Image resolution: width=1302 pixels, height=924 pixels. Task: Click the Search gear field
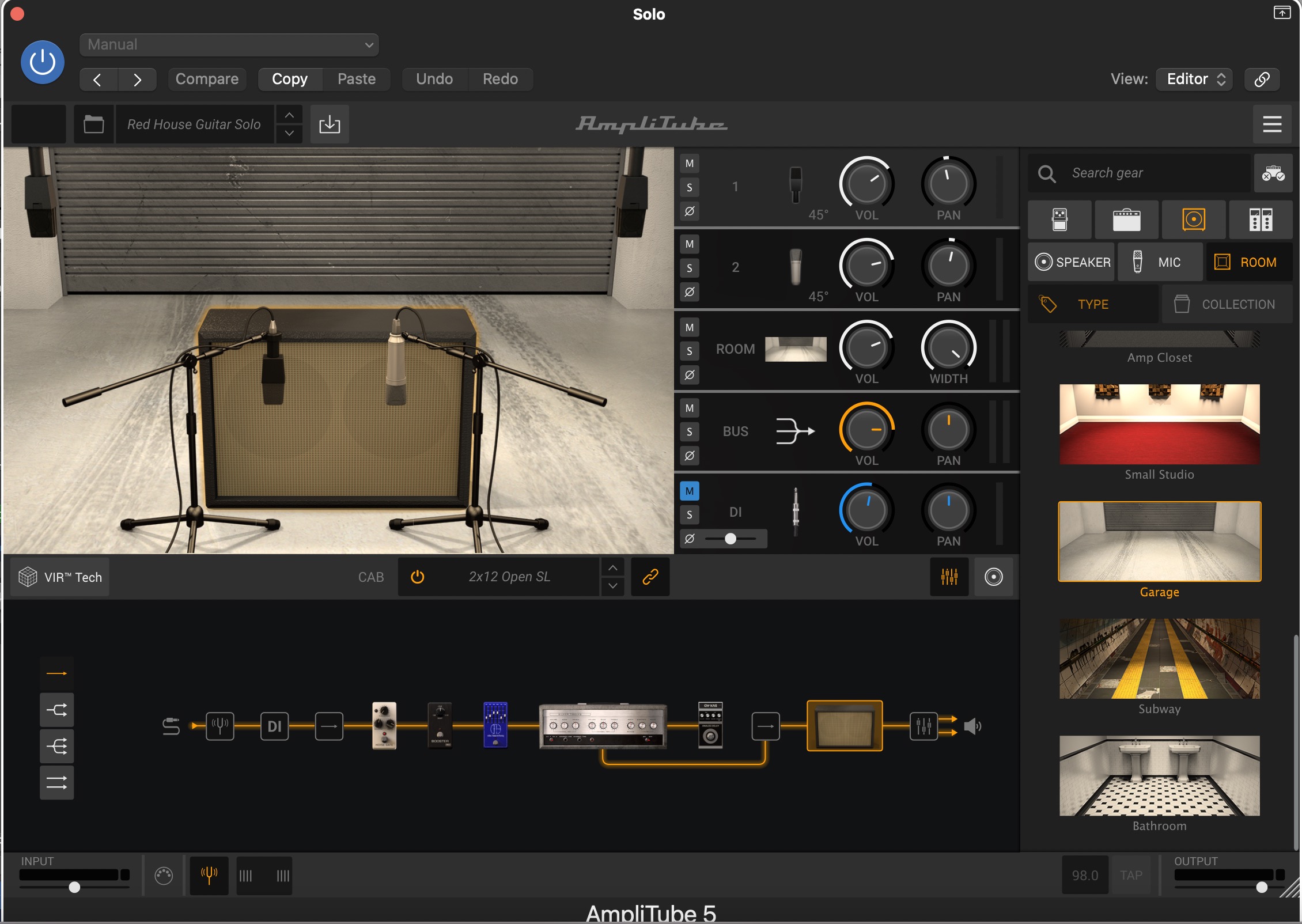(1141, 173)
